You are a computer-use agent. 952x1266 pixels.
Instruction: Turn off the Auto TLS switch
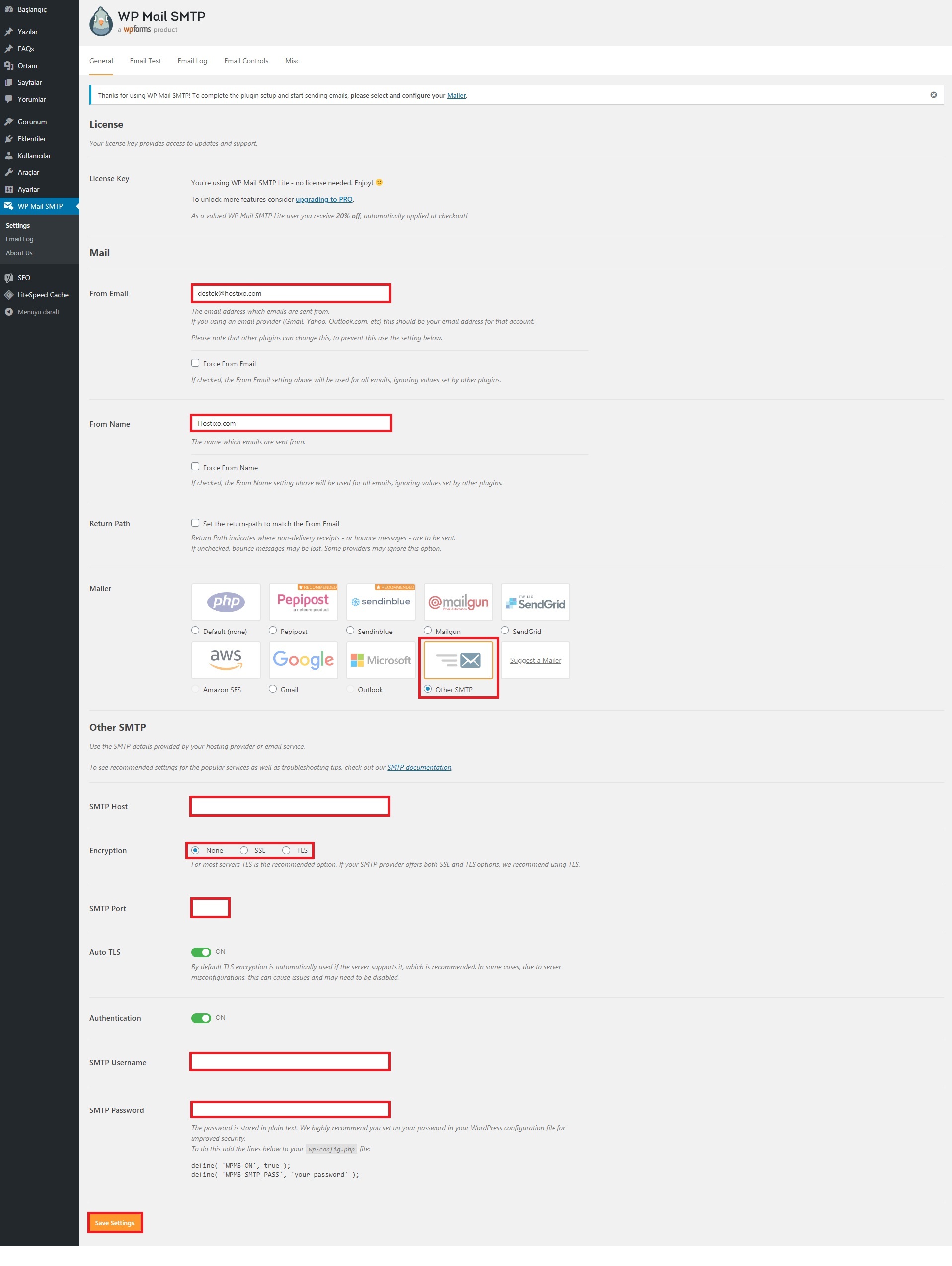(x=201, y=952)
